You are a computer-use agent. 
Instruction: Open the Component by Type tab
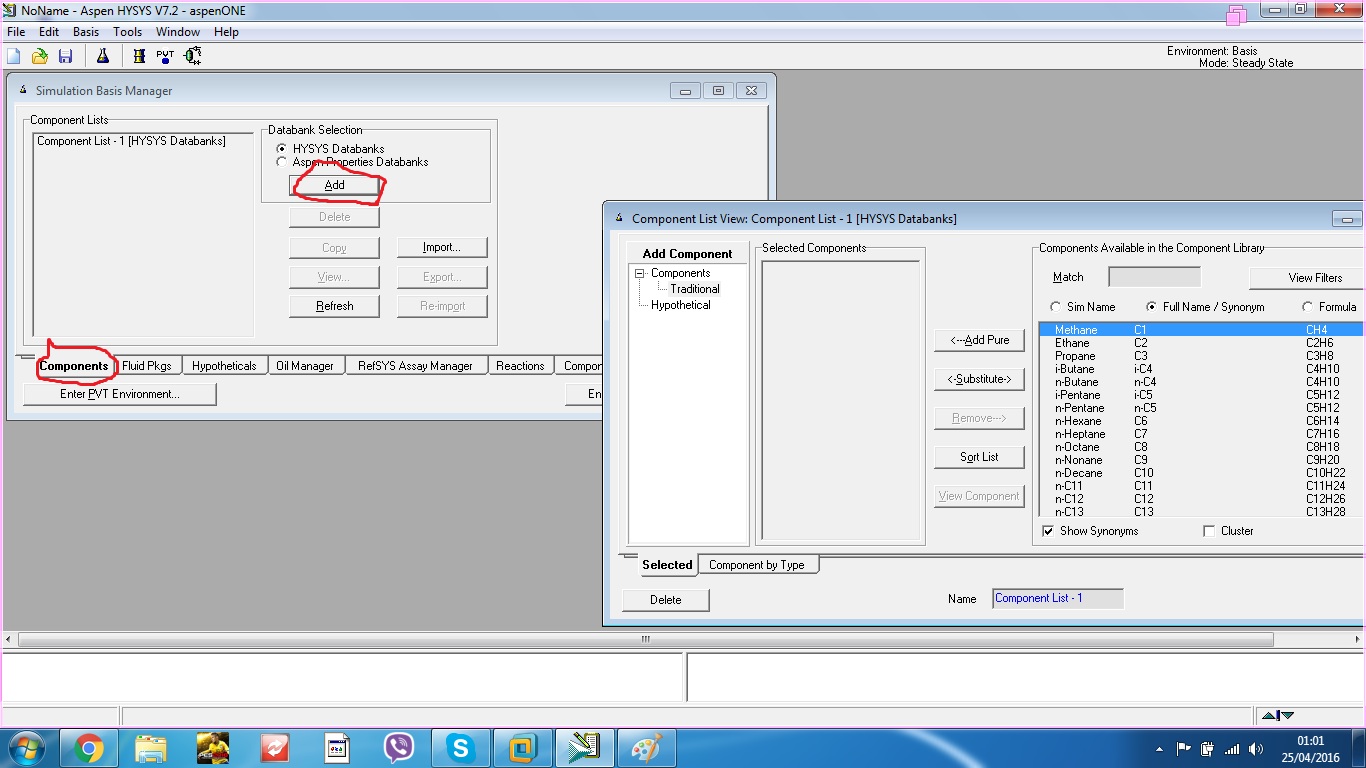758,565
